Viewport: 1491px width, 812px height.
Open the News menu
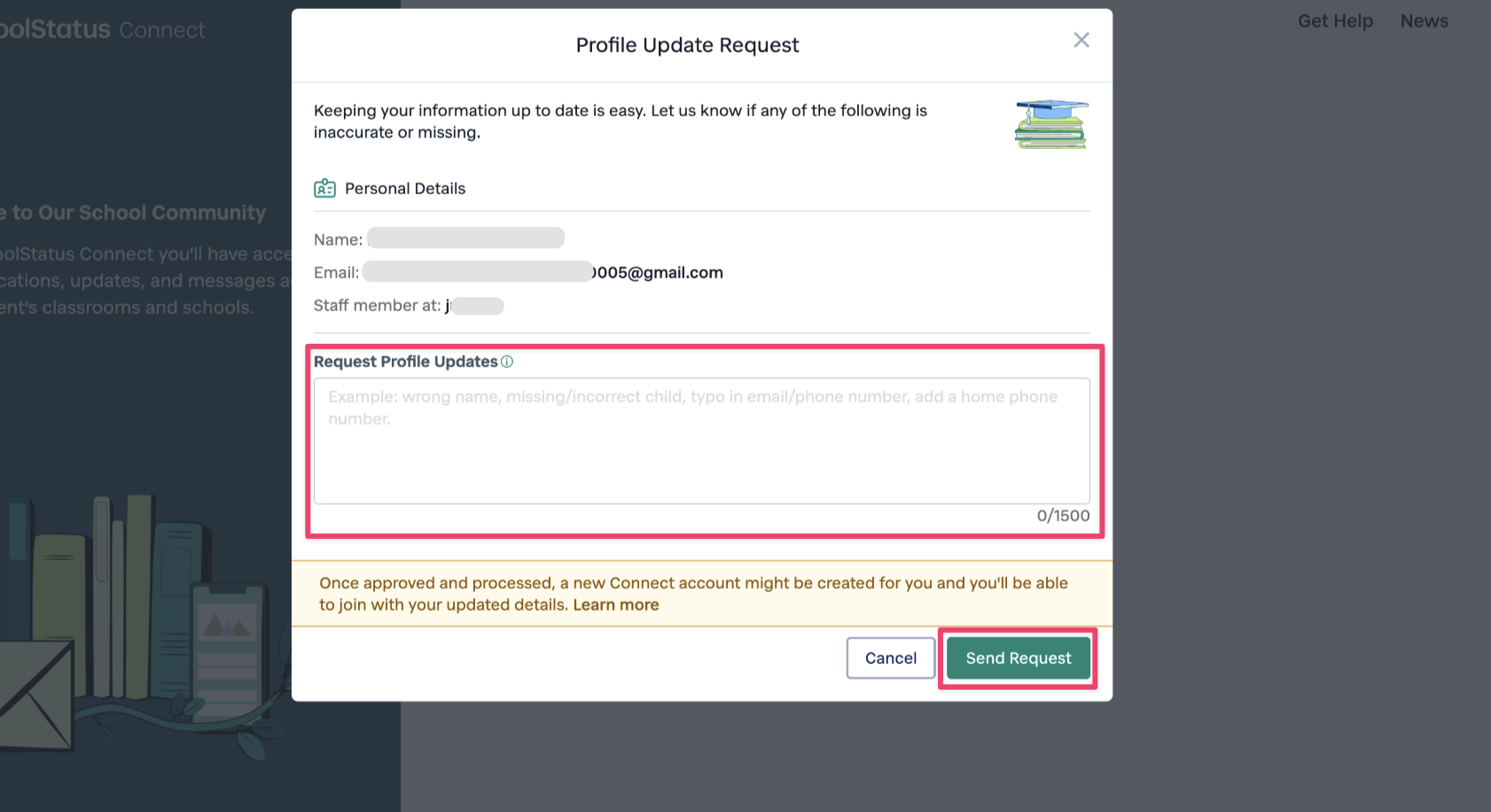point(1424,20)
